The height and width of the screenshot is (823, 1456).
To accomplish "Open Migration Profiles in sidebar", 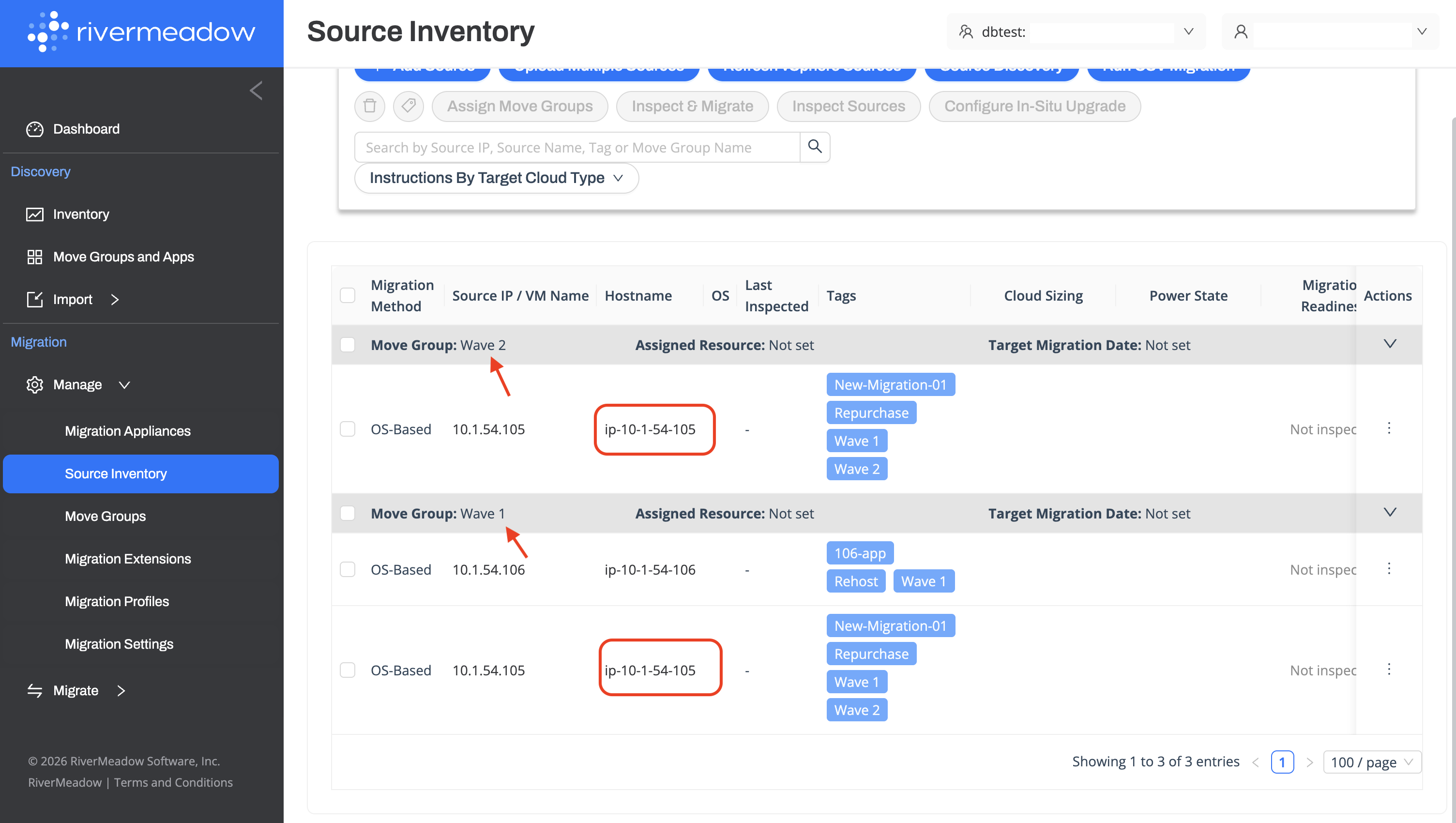I will pos(117,601).
